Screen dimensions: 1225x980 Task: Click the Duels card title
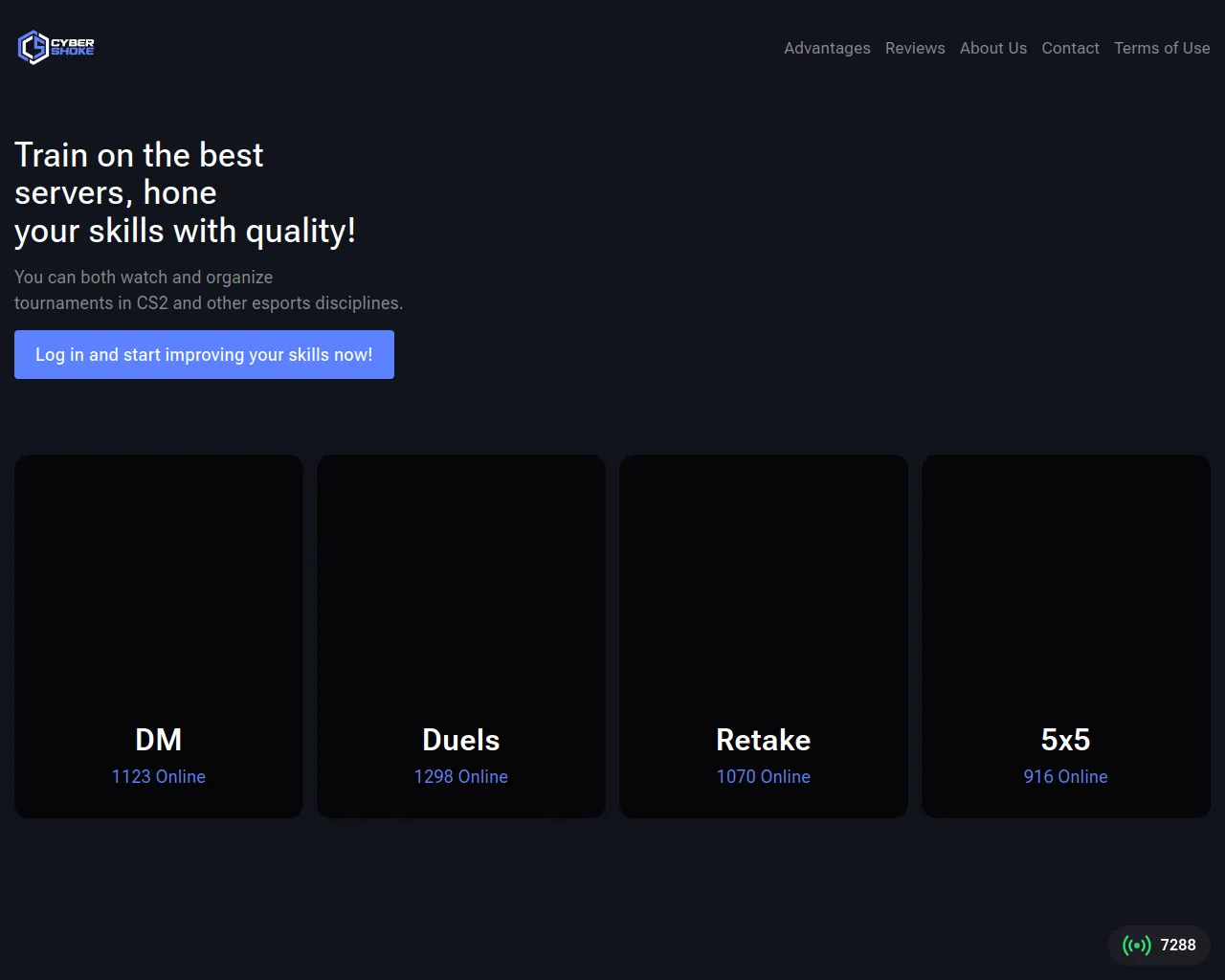[x=461, y=740]
